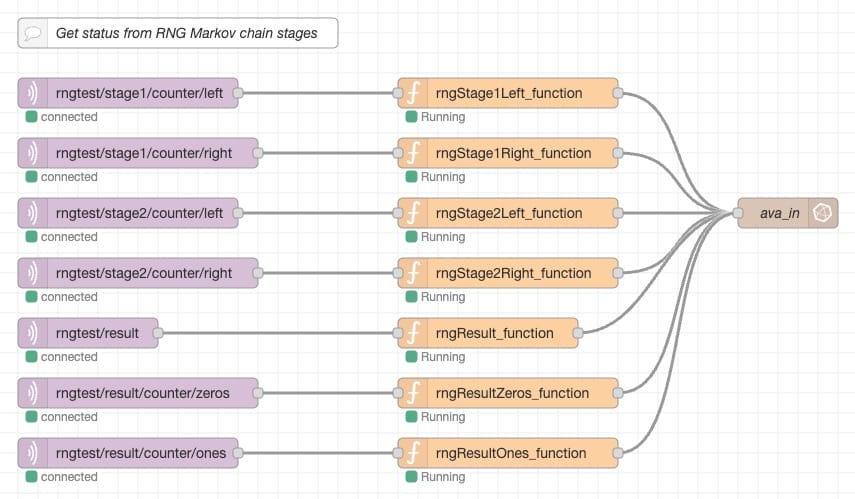Click the 'Running' status under rngStage1Left_function
Viewport: 855px width, 499px height.
point(443,117)
